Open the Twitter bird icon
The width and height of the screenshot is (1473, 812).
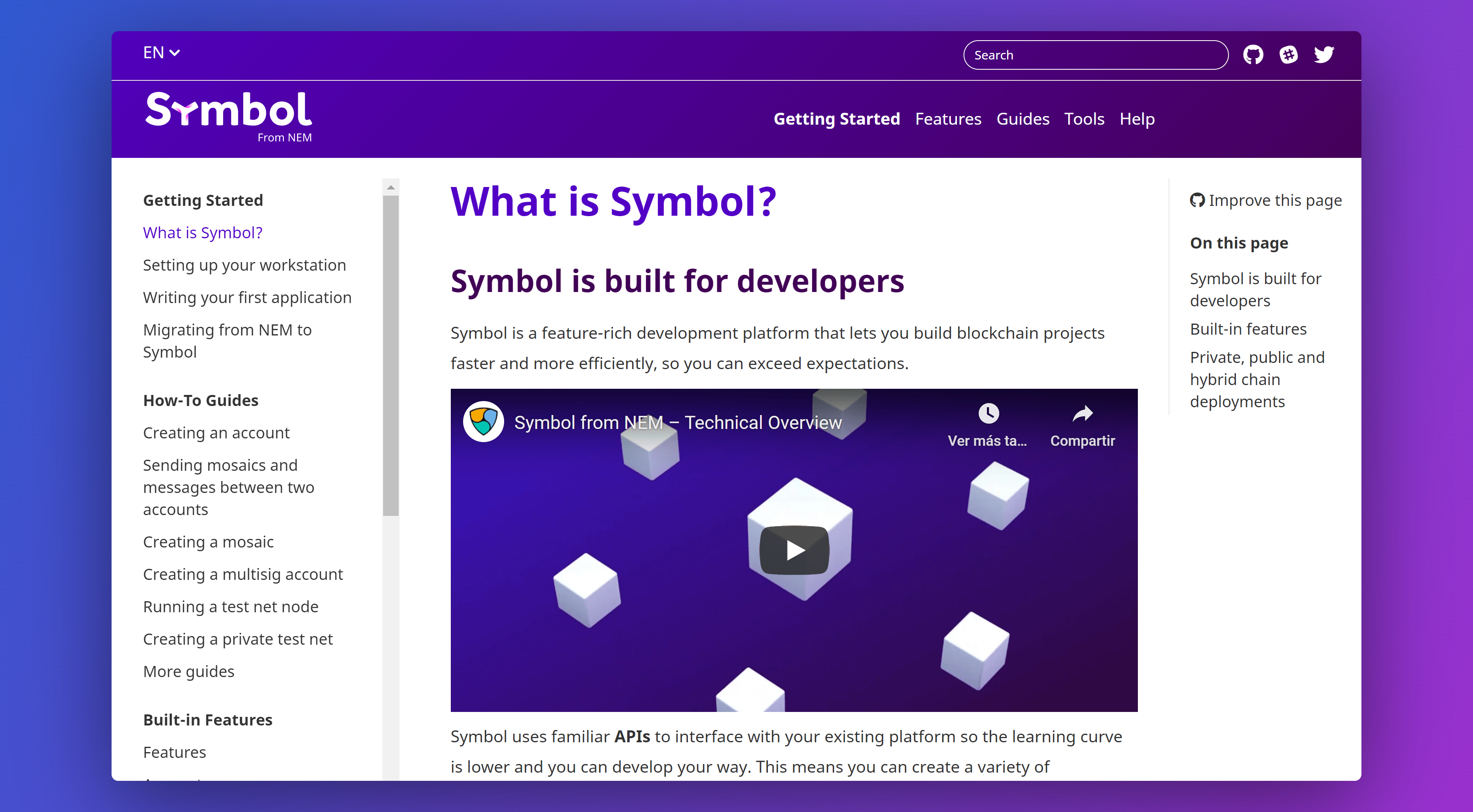(x=1324, y=55)
